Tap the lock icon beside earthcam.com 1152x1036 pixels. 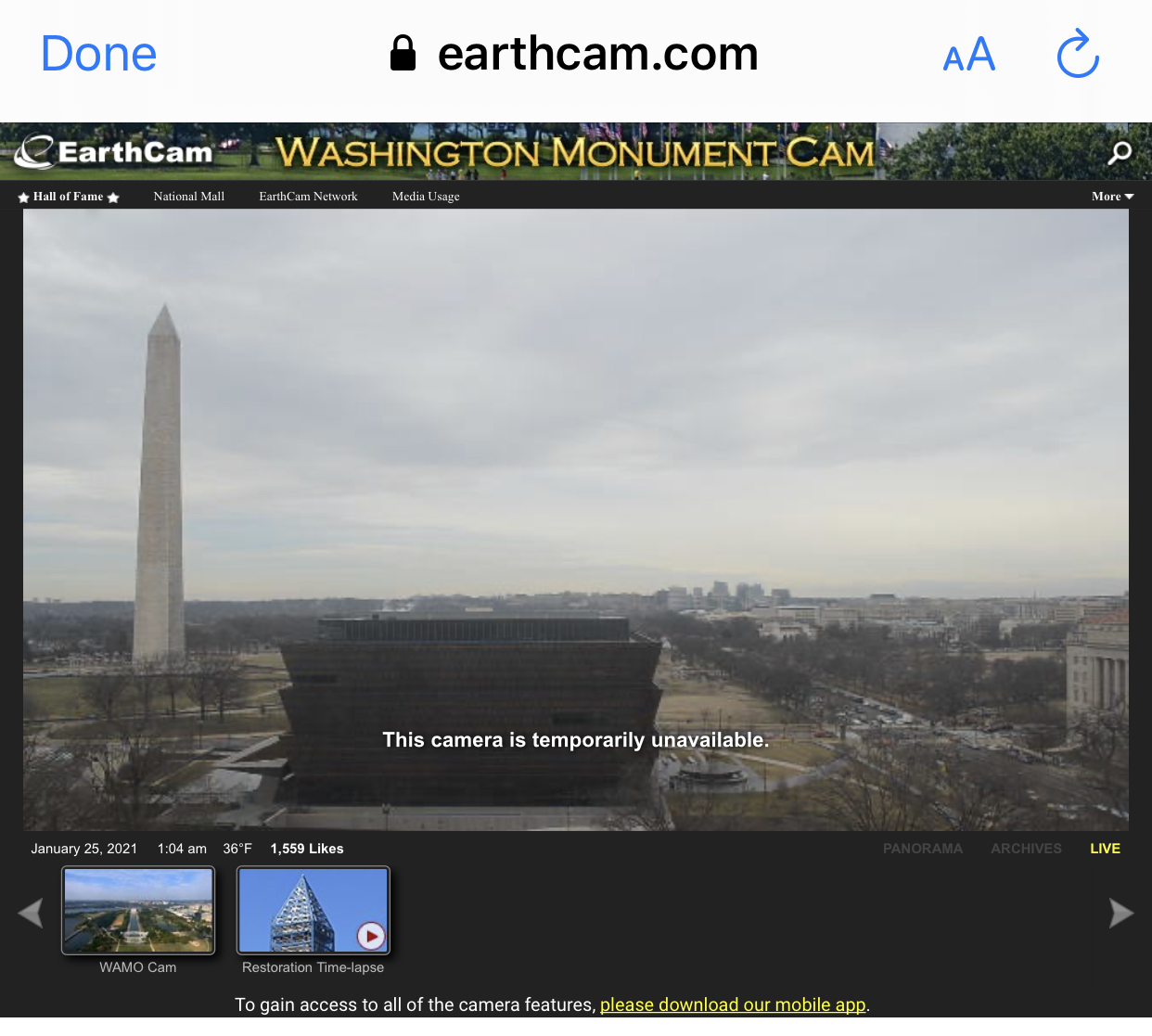(x=403, y=53)
